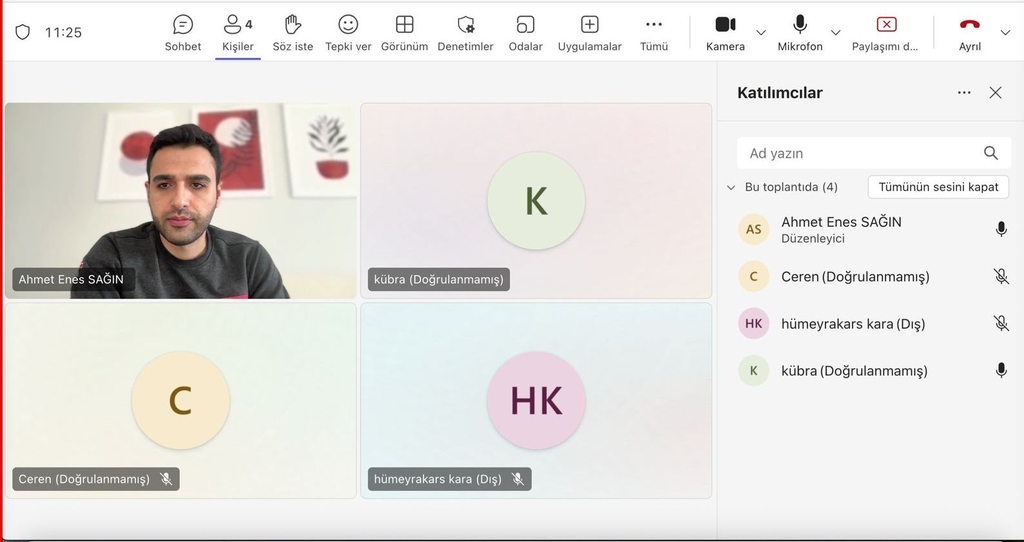The image size is (1024, 542).
Task: Open Tepki ver reactions
Action: [348, 32]
